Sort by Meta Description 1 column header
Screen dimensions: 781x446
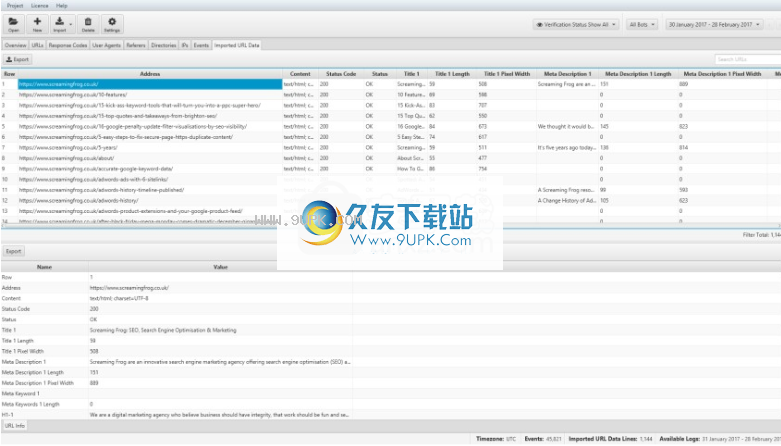click(x=567, y=74)
